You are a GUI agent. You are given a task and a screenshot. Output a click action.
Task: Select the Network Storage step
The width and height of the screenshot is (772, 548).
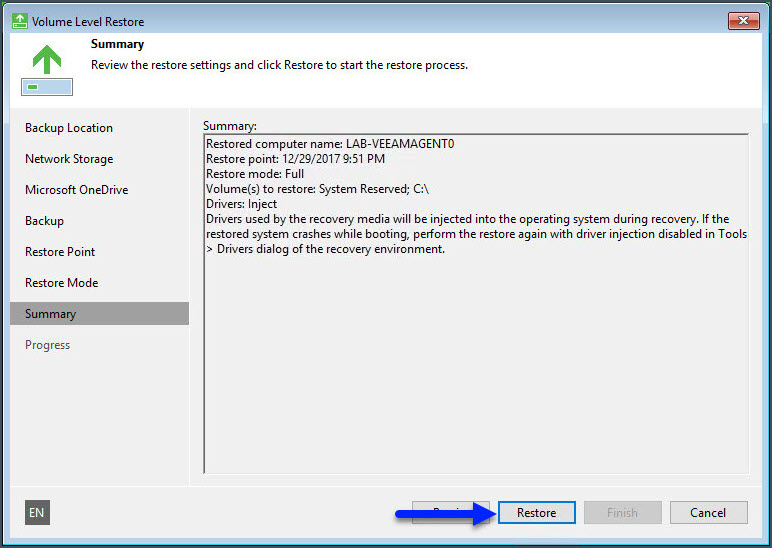pos(69,159)
